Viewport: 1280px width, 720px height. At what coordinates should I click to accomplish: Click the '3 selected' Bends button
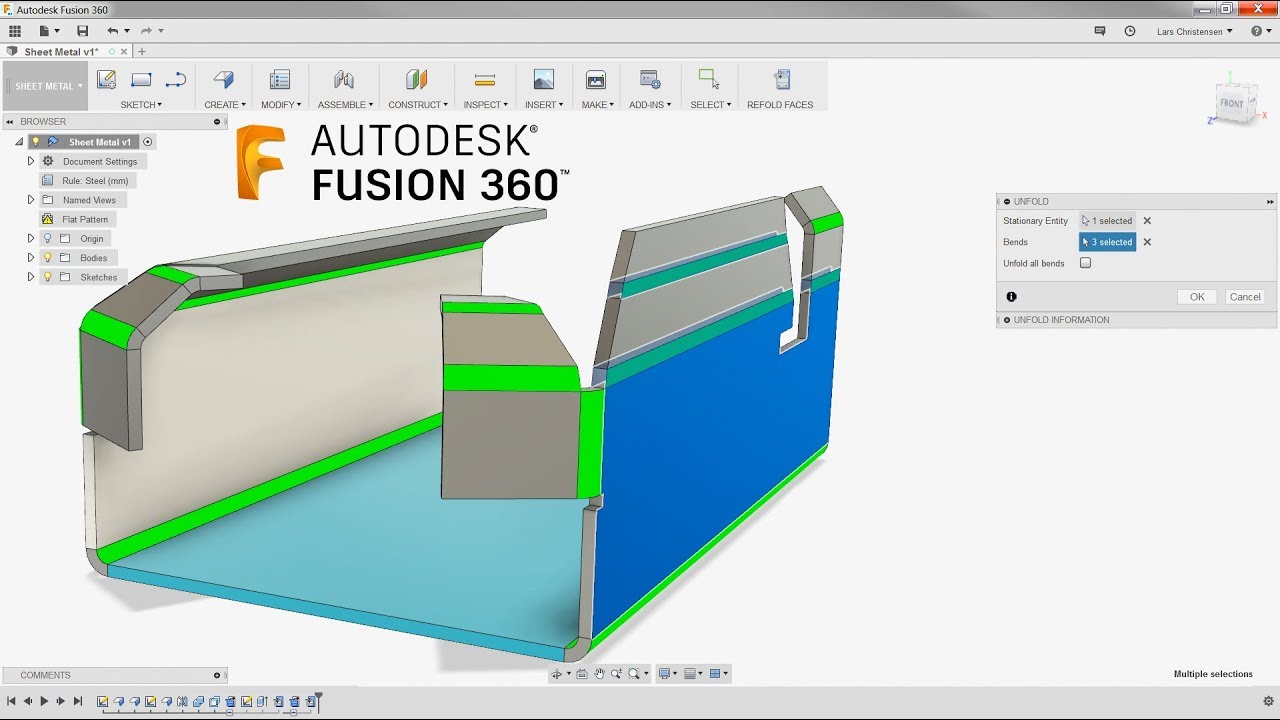click(x=1107, y=242)
